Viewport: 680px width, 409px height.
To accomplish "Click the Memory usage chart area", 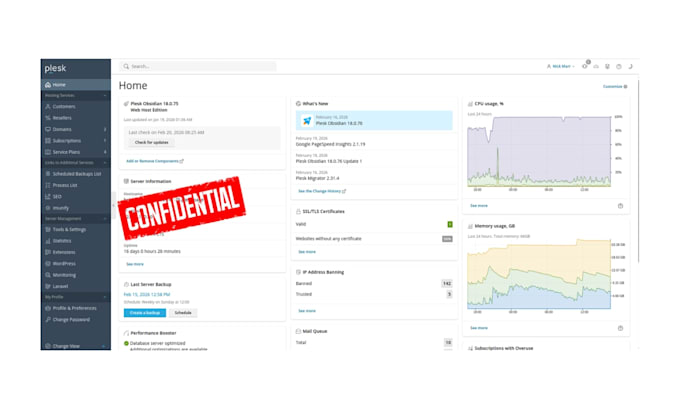I will (539, 274).
